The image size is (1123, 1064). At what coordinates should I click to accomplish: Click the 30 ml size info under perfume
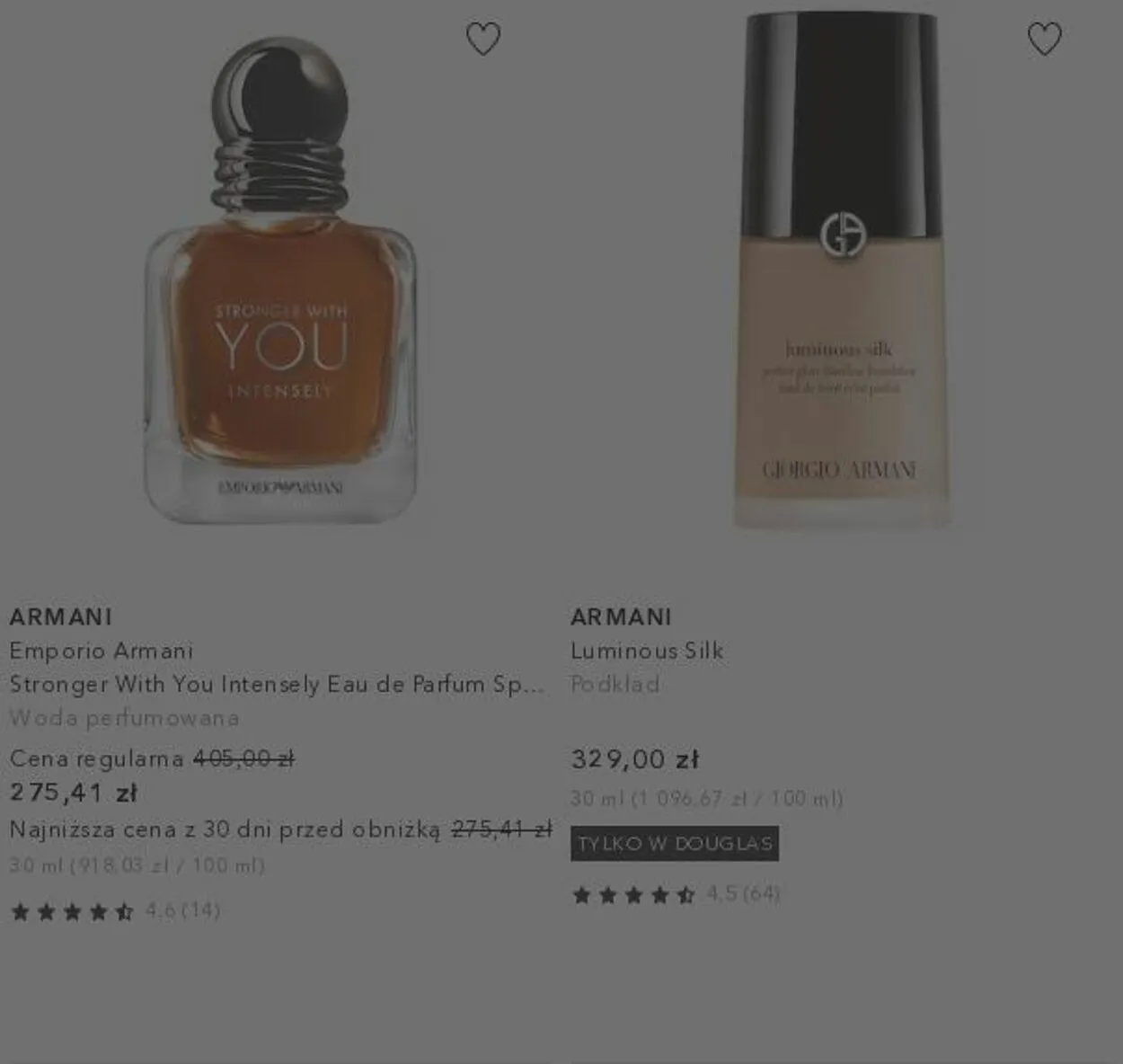coord(137,865)
